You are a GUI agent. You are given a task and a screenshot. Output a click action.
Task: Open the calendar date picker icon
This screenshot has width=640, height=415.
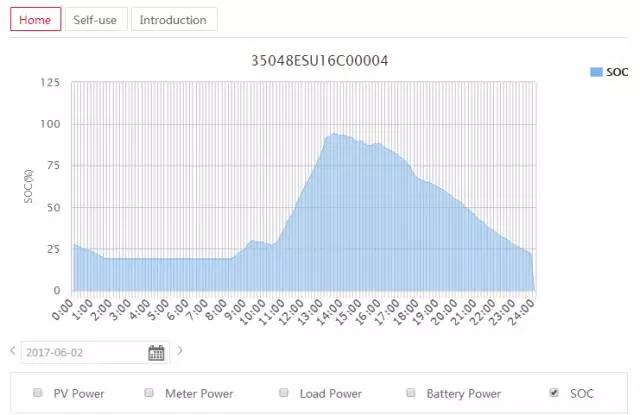click(x=156, y=352)
